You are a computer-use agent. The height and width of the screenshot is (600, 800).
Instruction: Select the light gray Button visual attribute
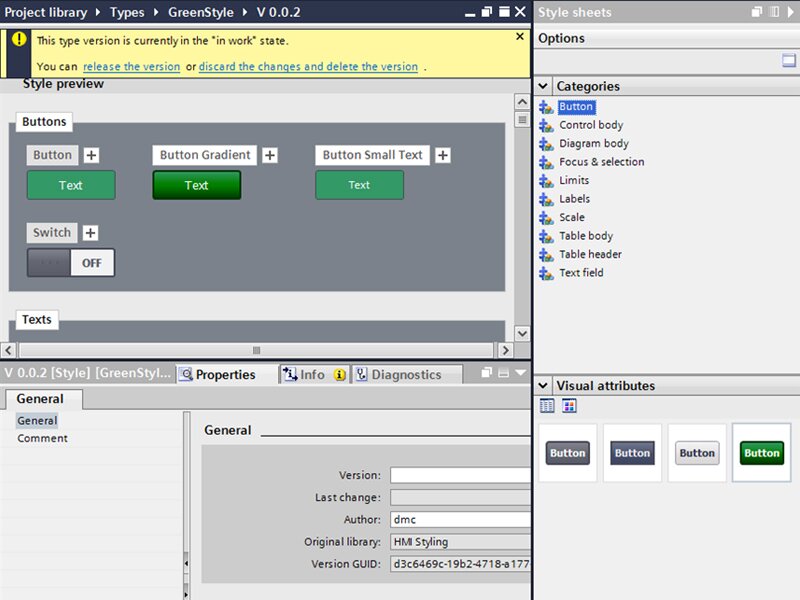[697, 453]
